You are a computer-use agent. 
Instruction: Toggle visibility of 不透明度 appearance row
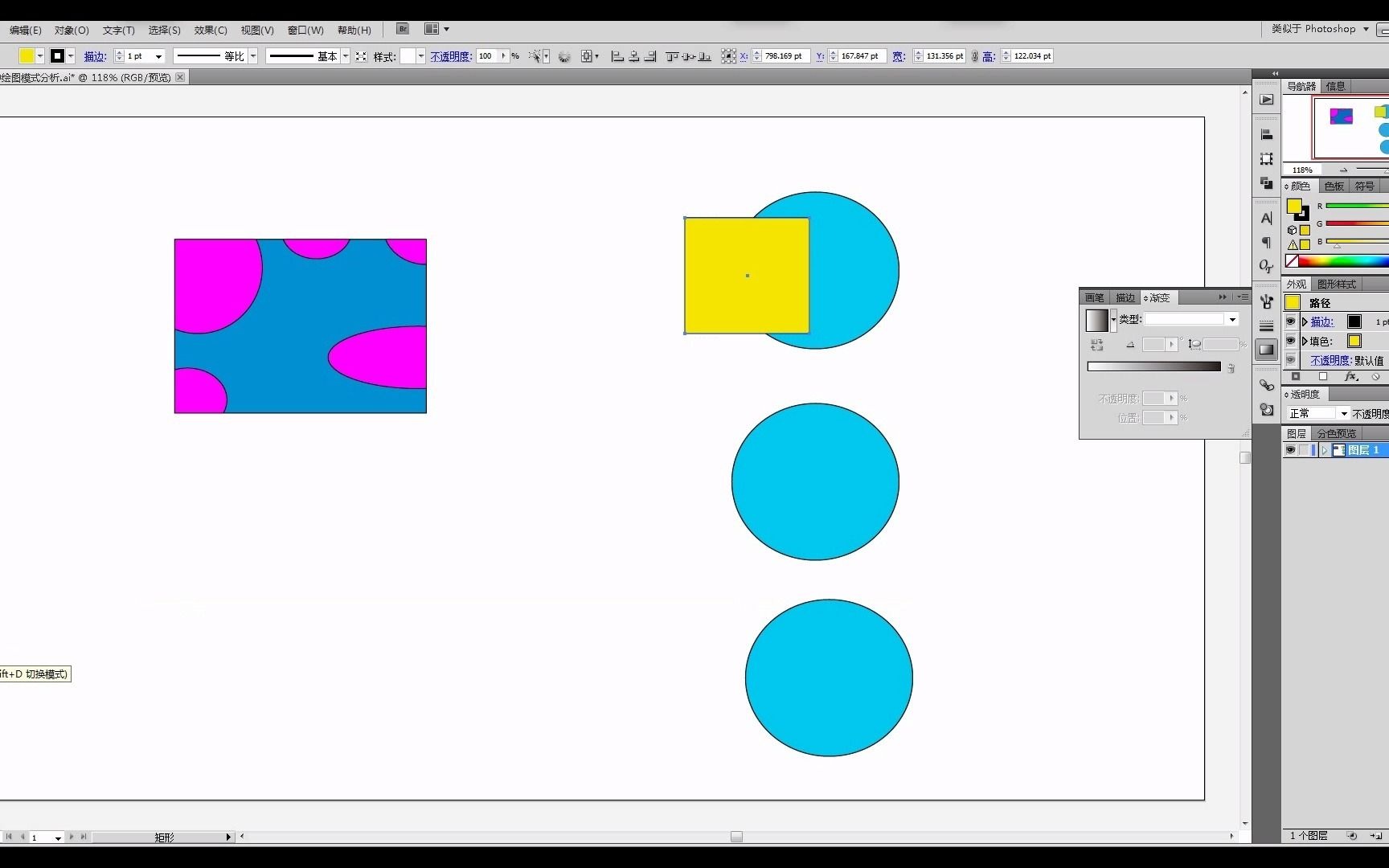[1290, 360]
